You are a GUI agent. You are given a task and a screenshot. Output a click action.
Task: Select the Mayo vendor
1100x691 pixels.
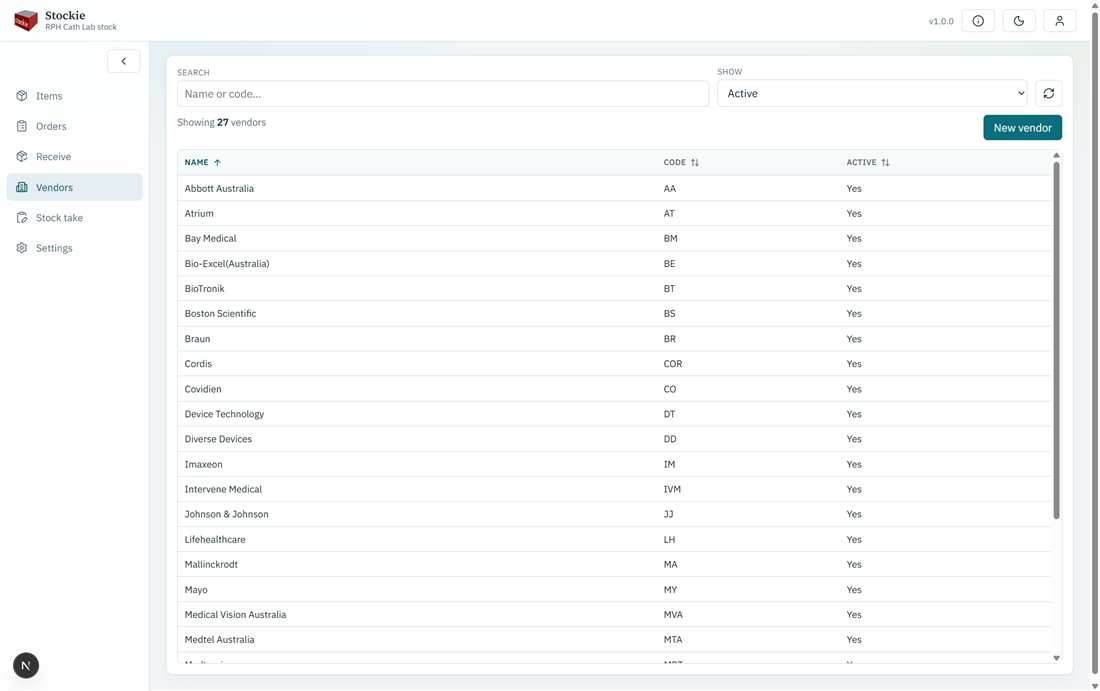[196, 590]
